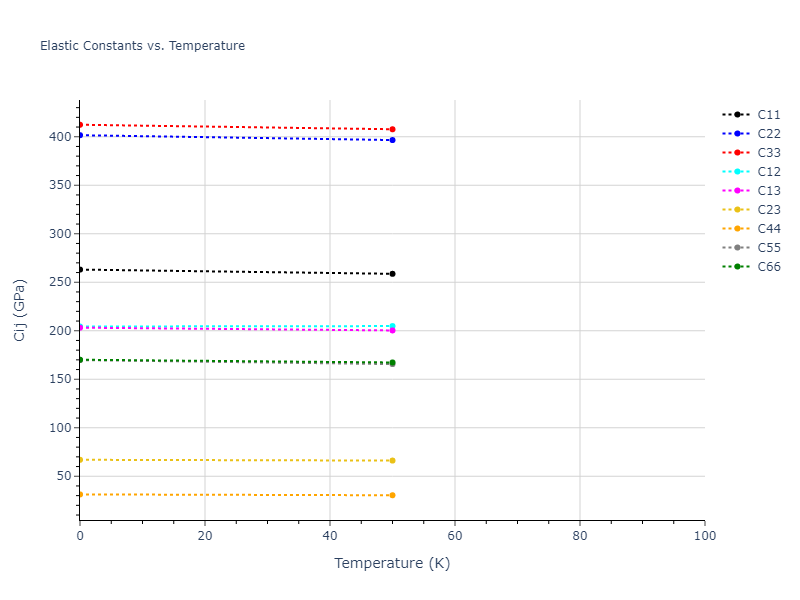Screen dimensions: 800x600
Task: Pick the yellow C23 marker at 50 K
Action: click(x=392, y=460)
